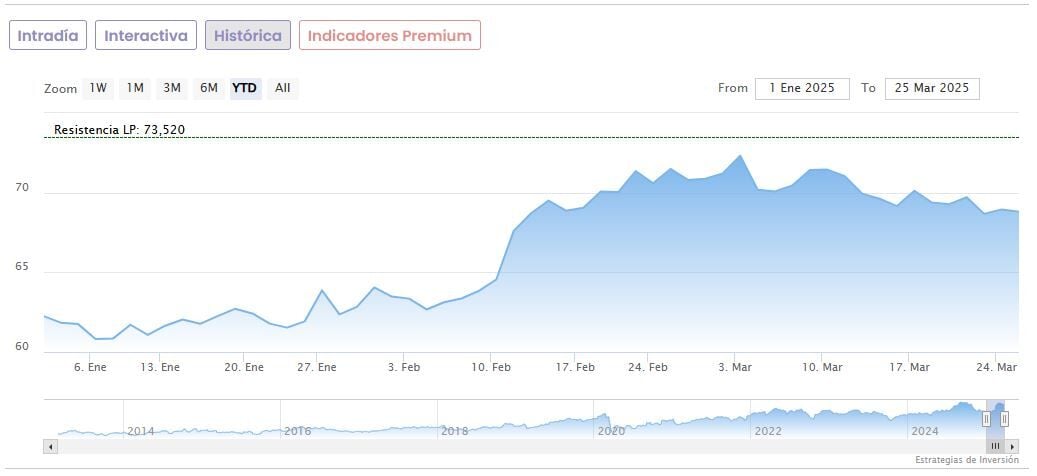Set zoom range to 1M
The height and width of the screenshot is (476, 1037).
[135, 88]
